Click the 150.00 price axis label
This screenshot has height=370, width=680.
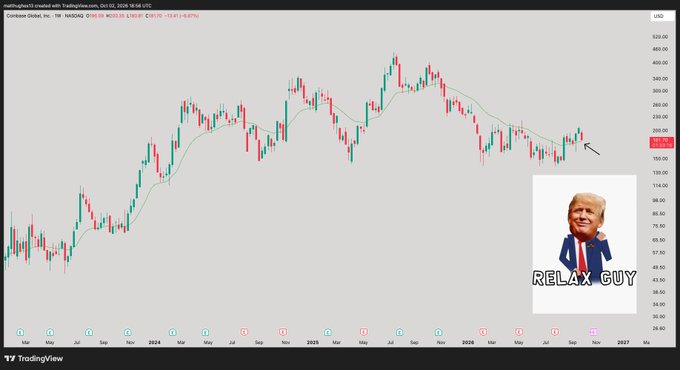[660, 159]
